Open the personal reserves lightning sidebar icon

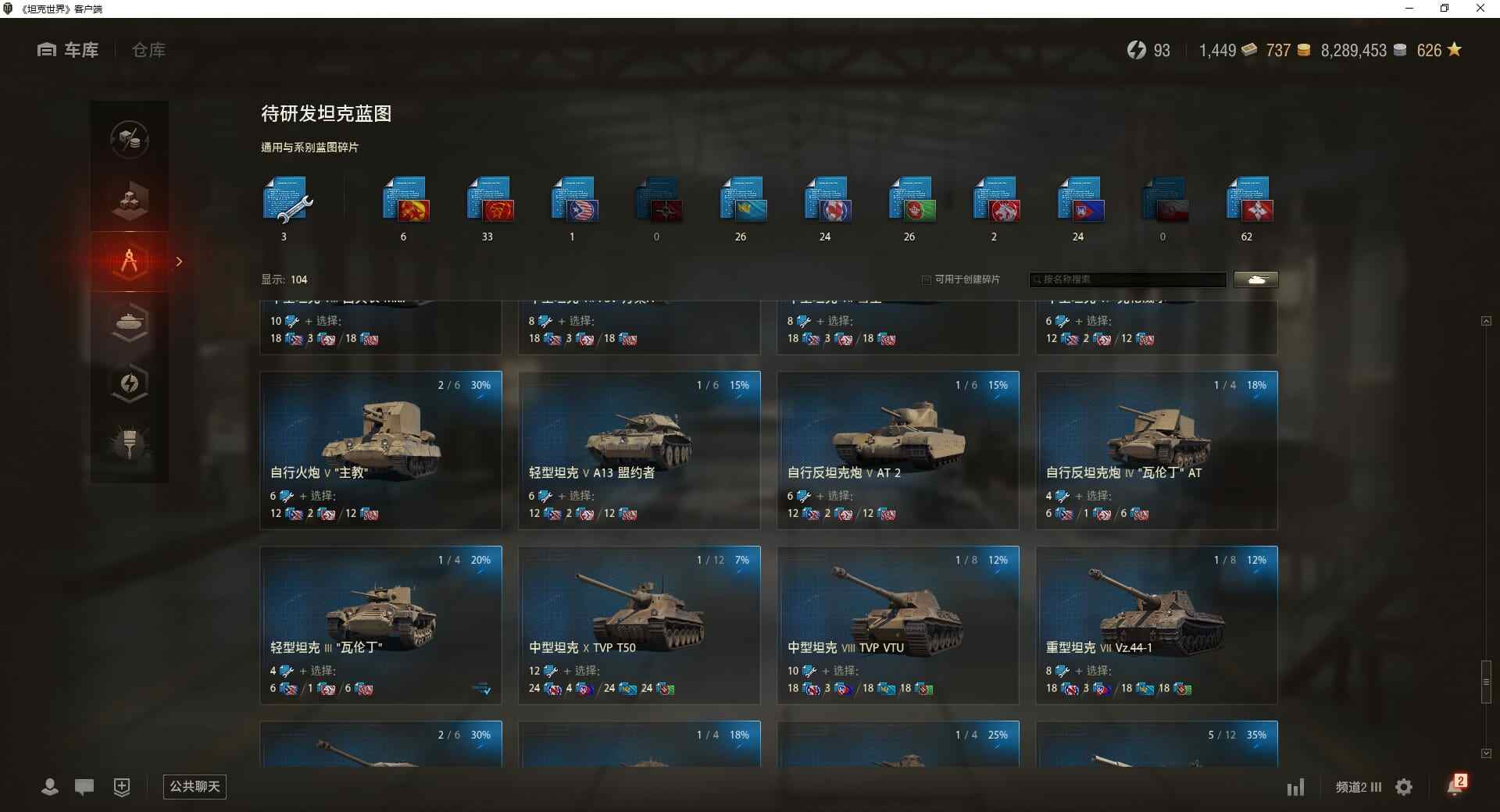pos(130,383)
